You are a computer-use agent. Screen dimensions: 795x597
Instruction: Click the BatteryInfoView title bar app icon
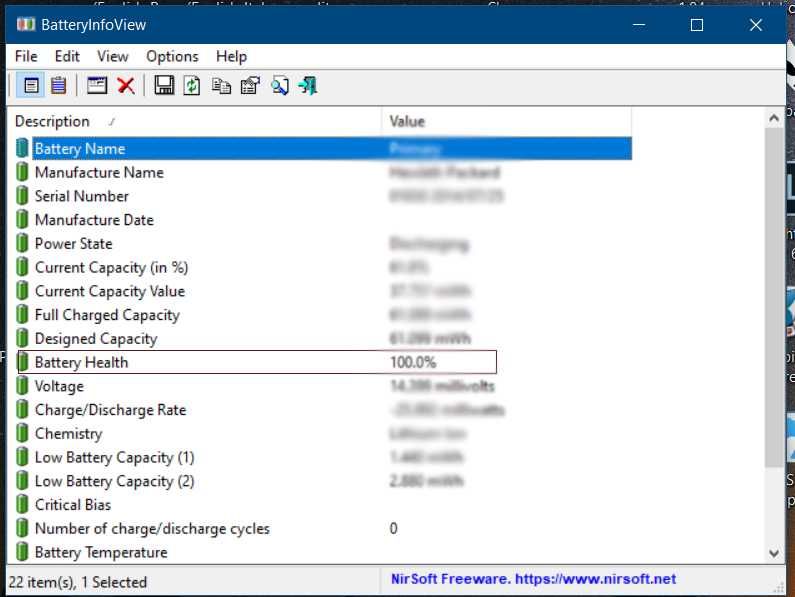(26, 24)
